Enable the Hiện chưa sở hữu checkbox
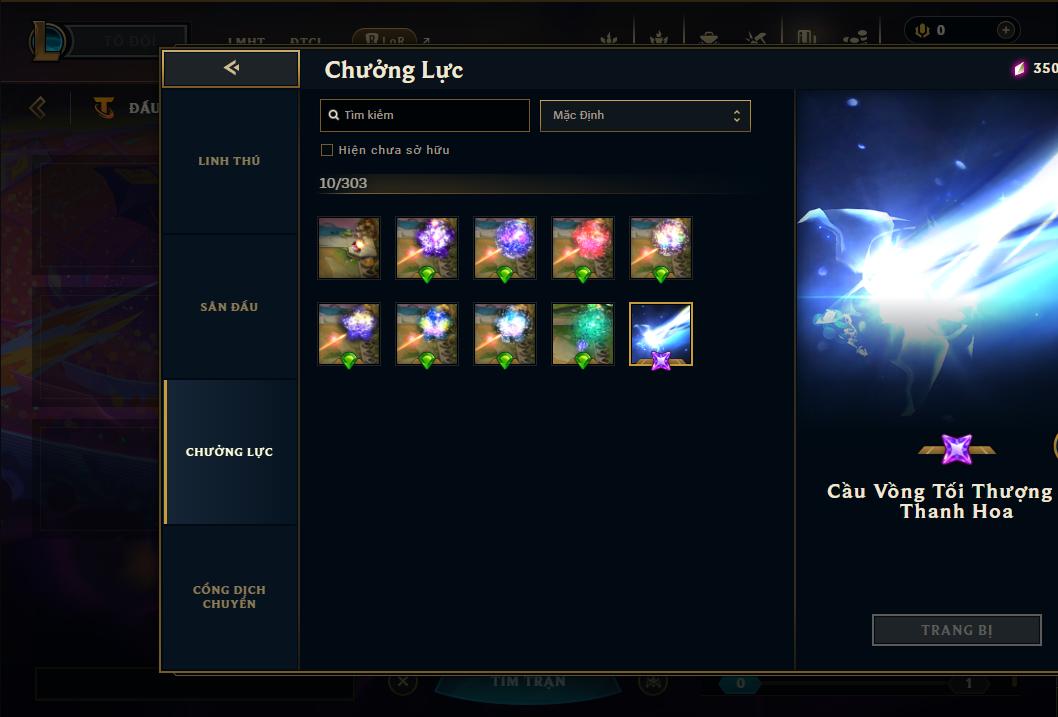 coord(327,150)
